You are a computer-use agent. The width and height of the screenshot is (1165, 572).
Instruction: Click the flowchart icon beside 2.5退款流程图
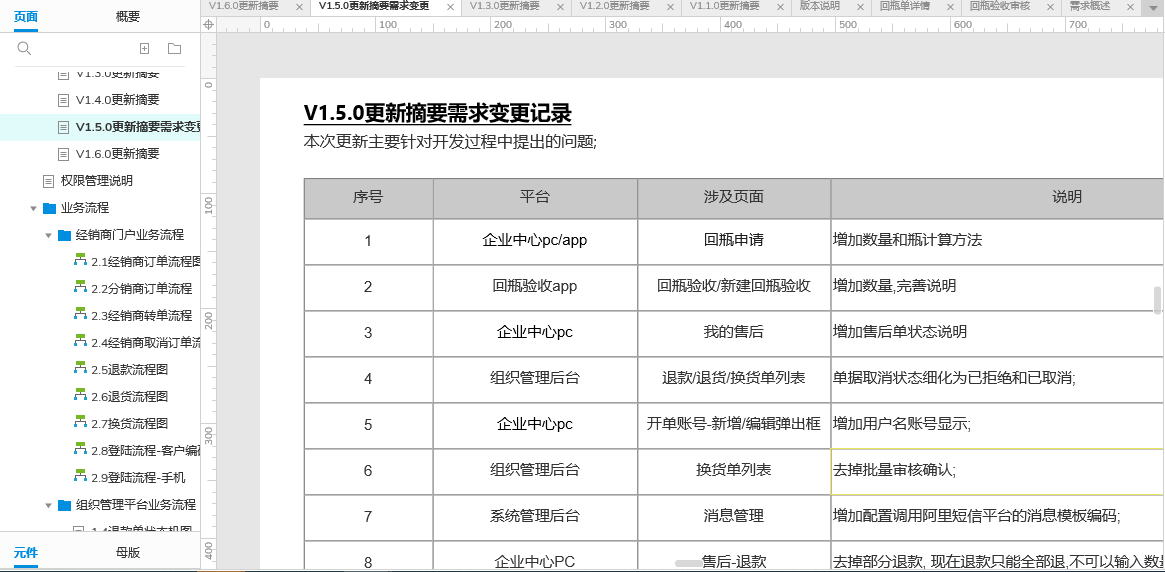point(80,368)
